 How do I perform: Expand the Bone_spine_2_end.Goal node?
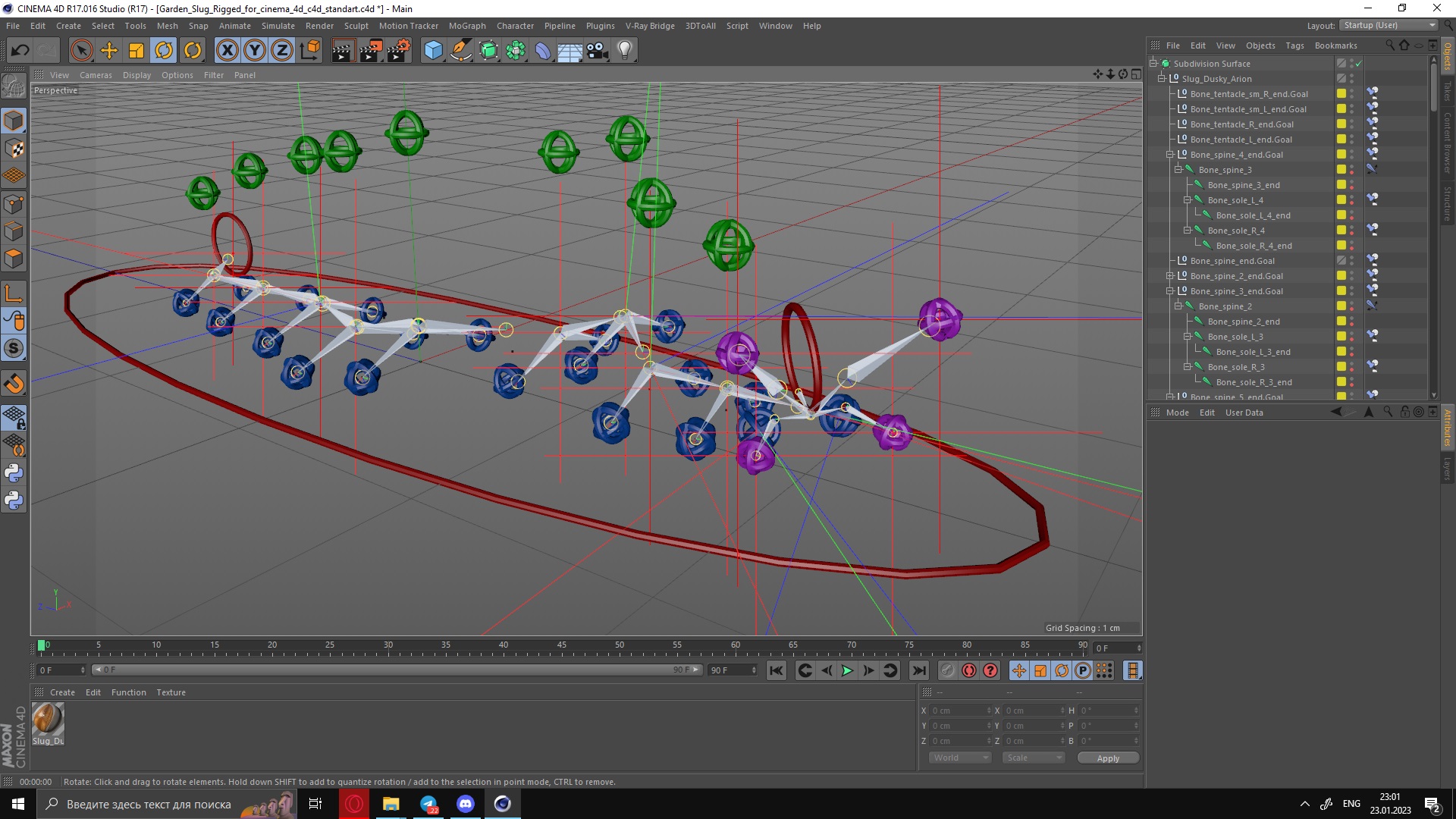pos(1170,276)
